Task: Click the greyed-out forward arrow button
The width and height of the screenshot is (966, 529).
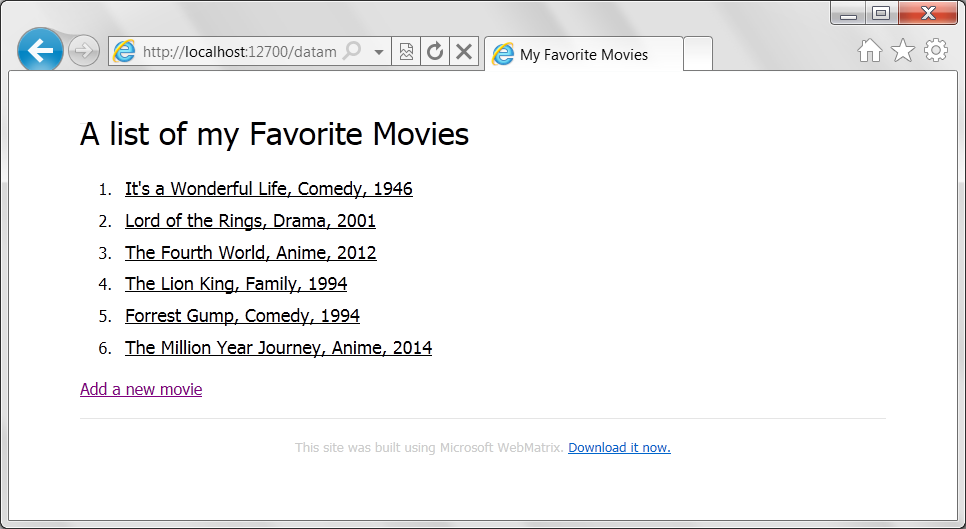Action: tap(84, 51)
